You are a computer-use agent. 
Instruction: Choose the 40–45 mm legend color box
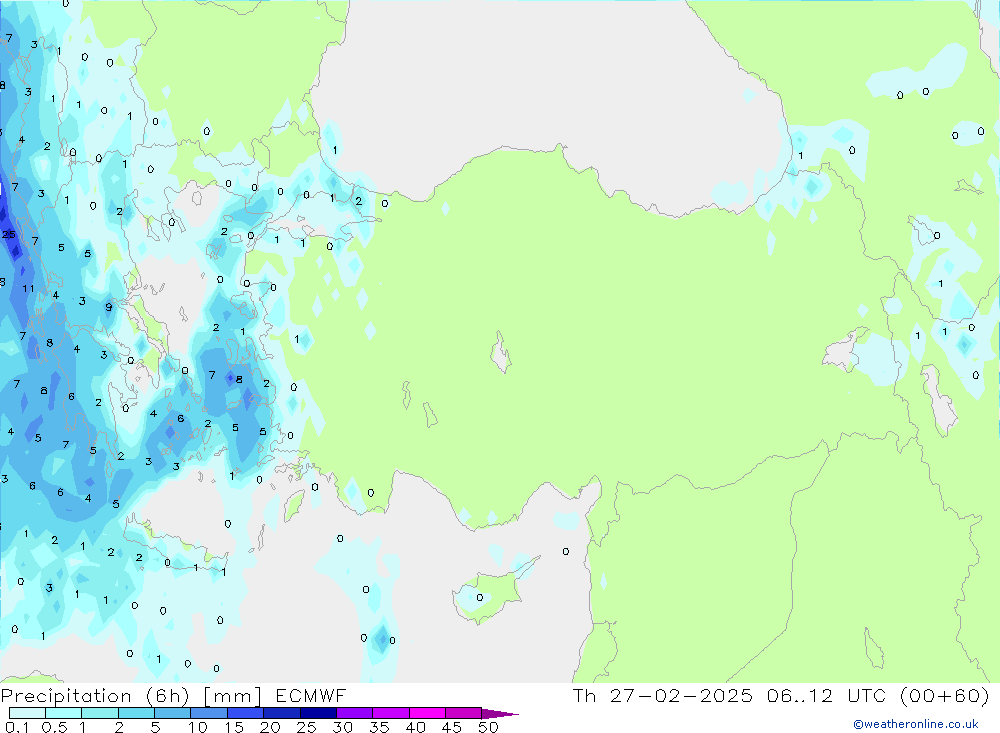coord(427,713)
